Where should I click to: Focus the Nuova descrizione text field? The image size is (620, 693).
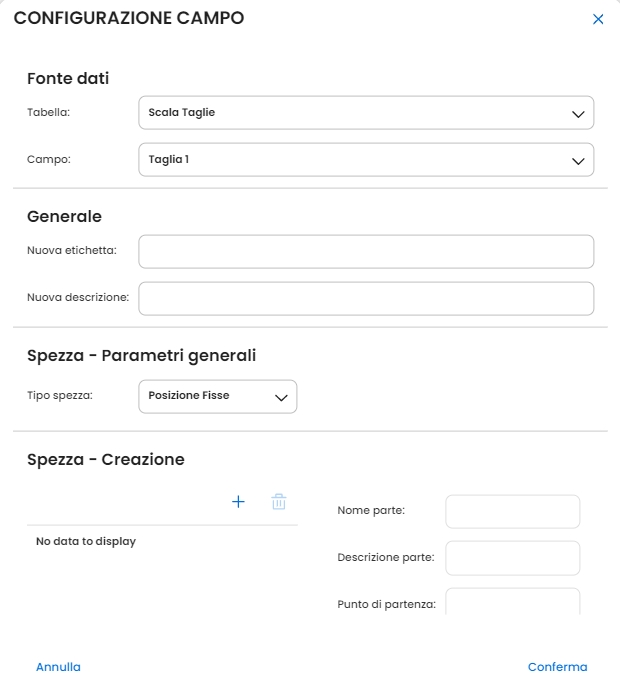(x=366, y=298)
